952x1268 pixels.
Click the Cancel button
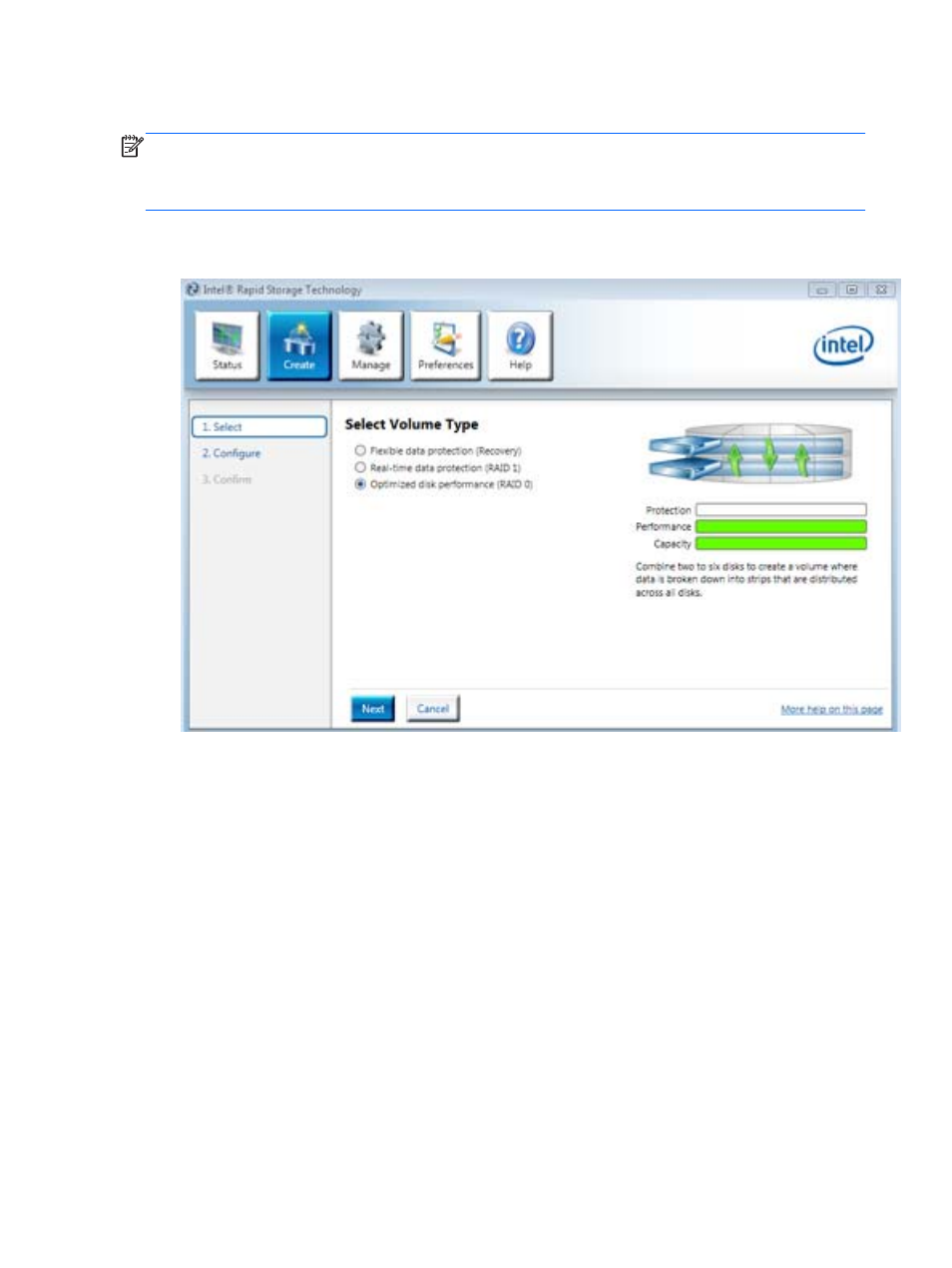[x=433, y=709]
